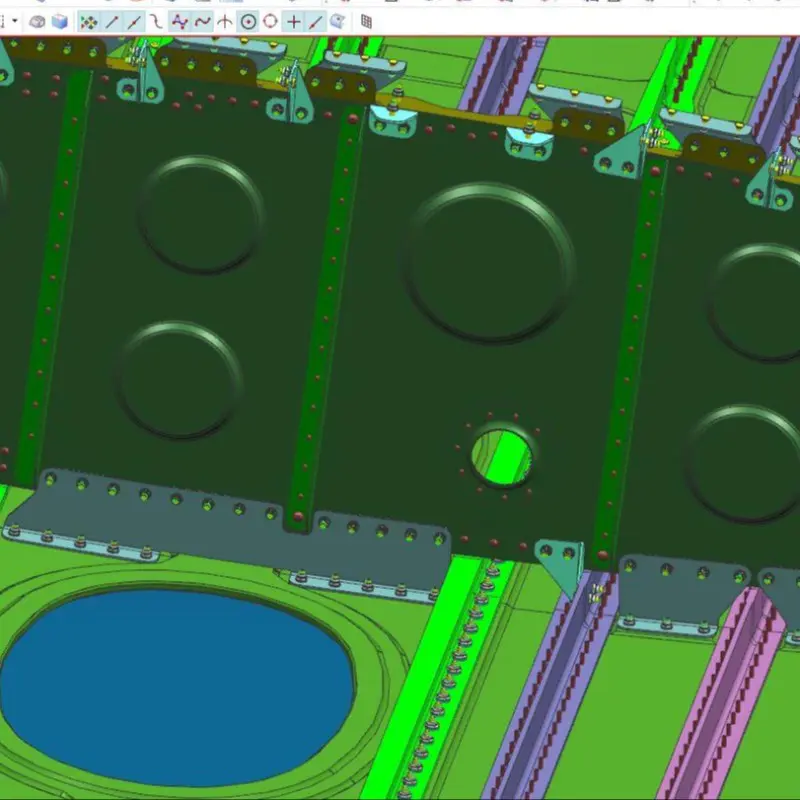Toggle Enable Snap Point with colored dots

coord(89,22)
